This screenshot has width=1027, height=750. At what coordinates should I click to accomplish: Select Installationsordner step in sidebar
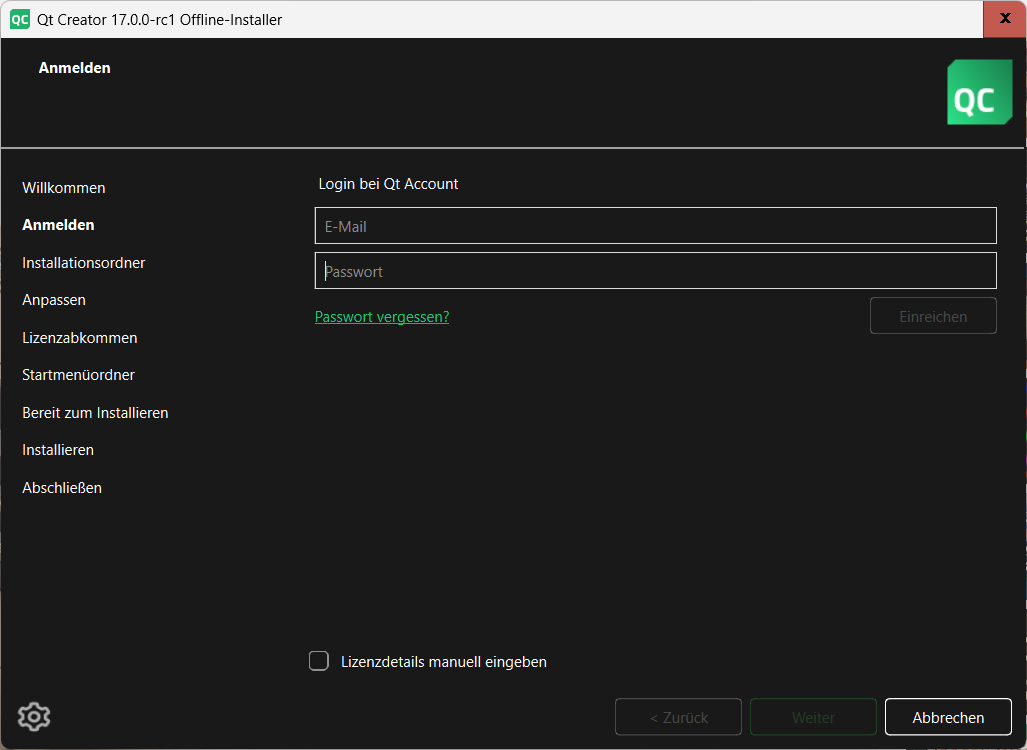tap(84, 263)
